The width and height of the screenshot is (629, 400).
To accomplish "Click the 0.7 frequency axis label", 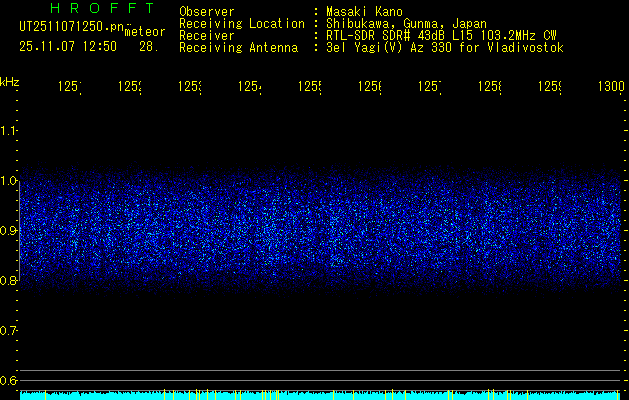I will (9, 331).
